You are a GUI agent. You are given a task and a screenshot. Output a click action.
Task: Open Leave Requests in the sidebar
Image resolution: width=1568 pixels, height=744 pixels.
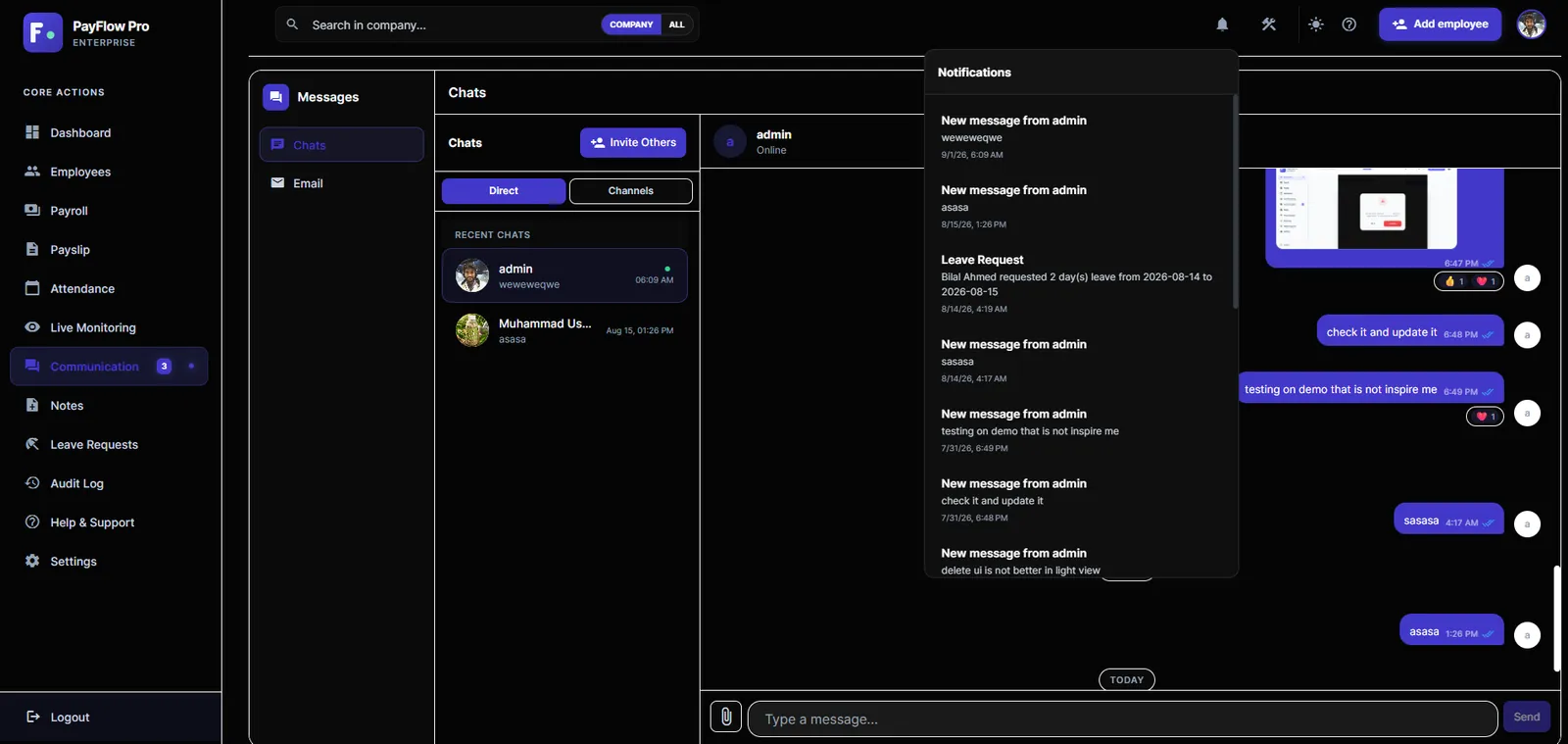click(x=109, y=444)
